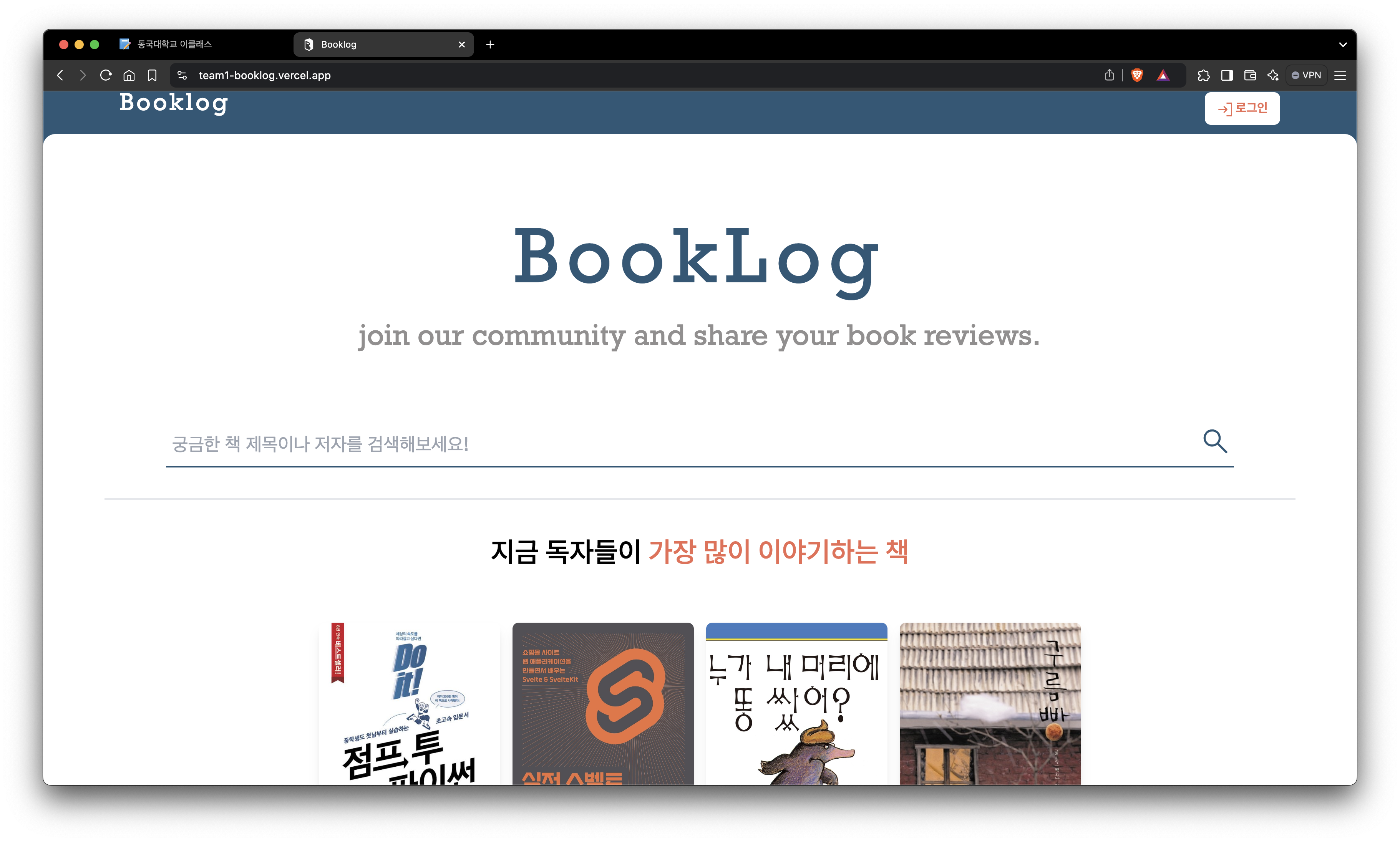Bookmark this page with the bookmark icon

pyautogui.click(x=152, y=75)
